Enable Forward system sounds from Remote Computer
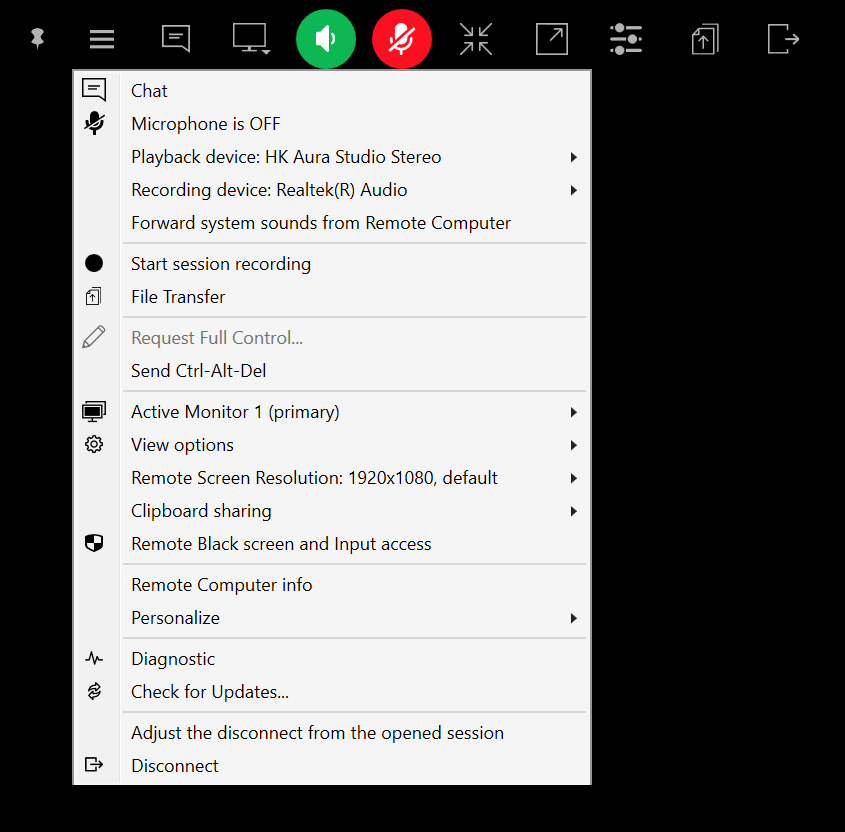This screenshot has width=845, height=832. click(x=321, y=223)
